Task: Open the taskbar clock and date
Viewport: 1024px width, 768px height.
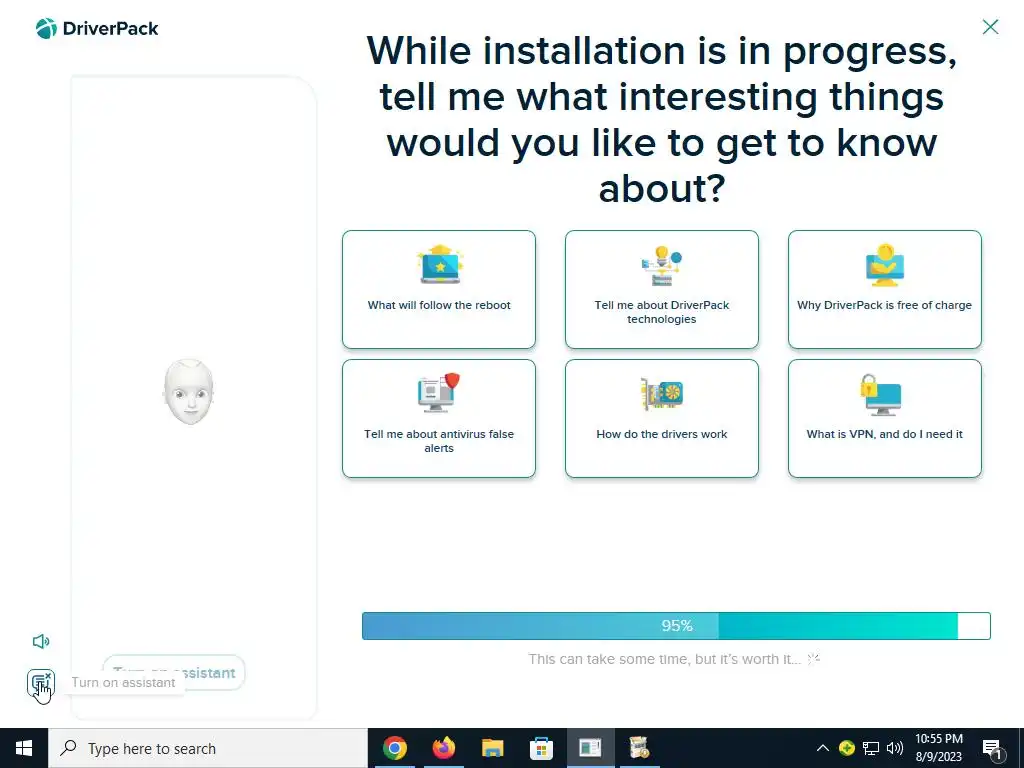Action: pyautogui.click(x=938, y=748)
